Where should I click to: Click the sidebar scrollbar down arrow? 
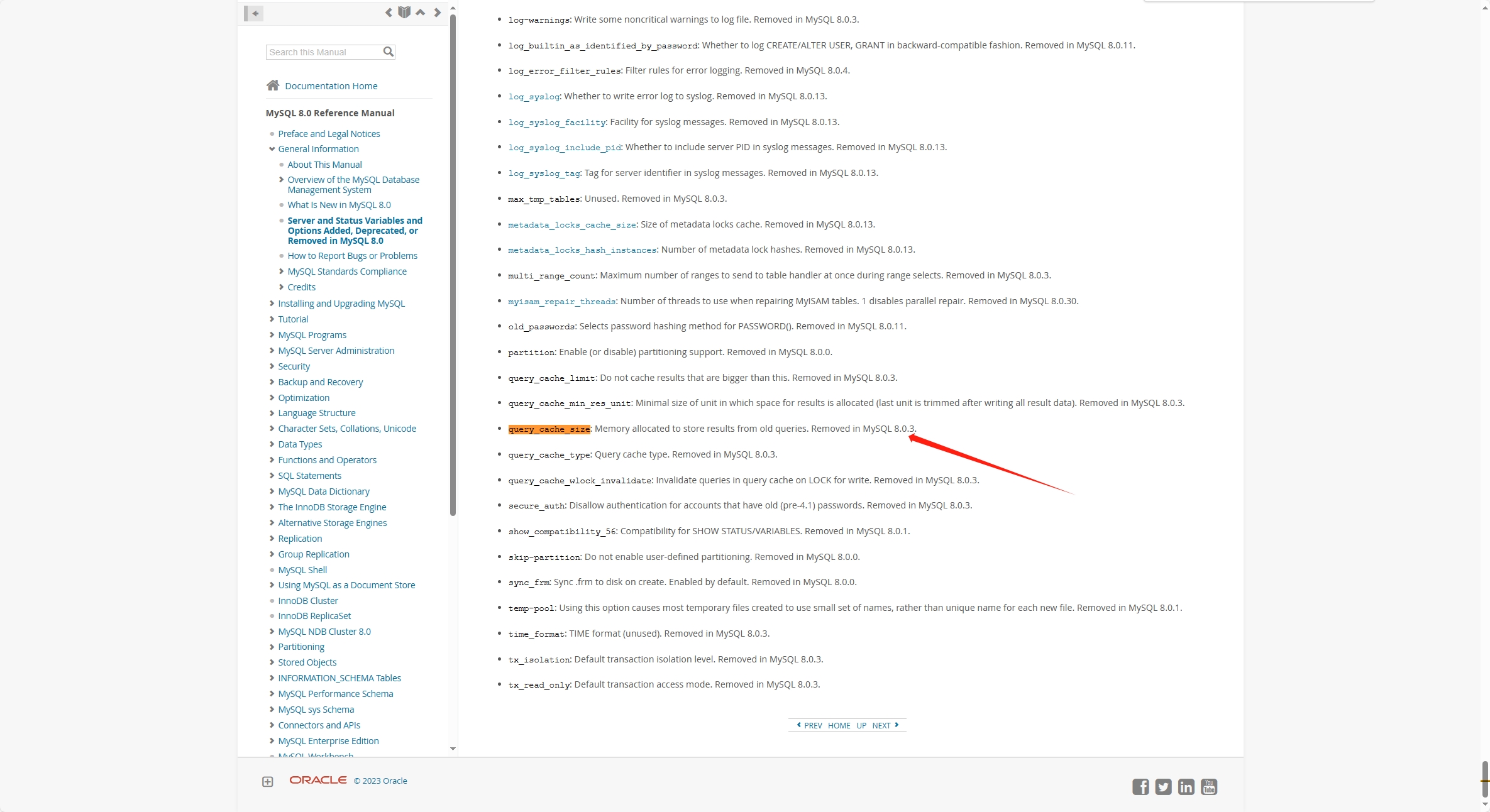[453, 749]
